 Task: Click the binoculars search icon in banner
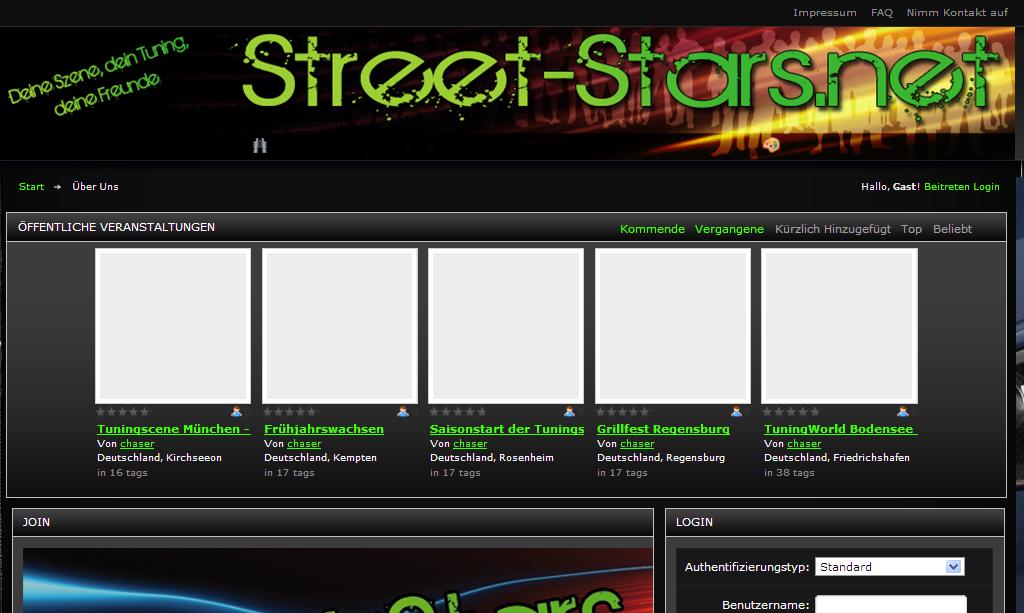click(260, 146)
